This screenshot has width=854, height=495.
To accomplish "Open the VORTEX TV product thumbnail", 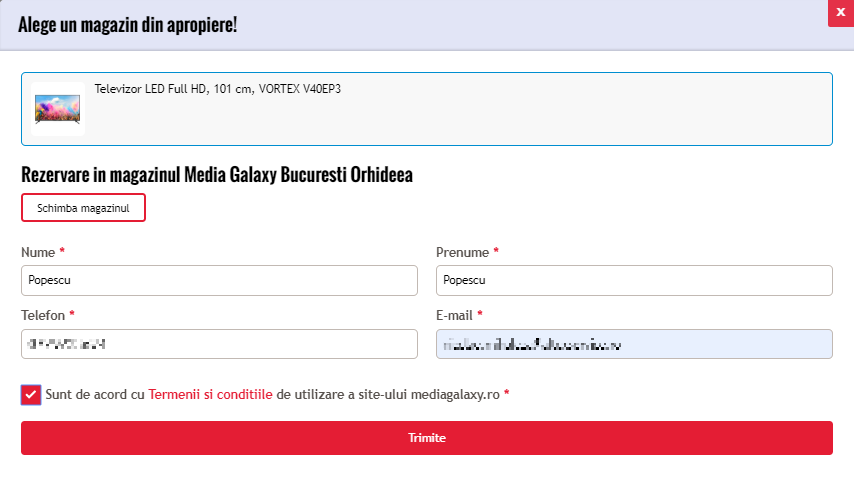I will click(x=58, y=109).
